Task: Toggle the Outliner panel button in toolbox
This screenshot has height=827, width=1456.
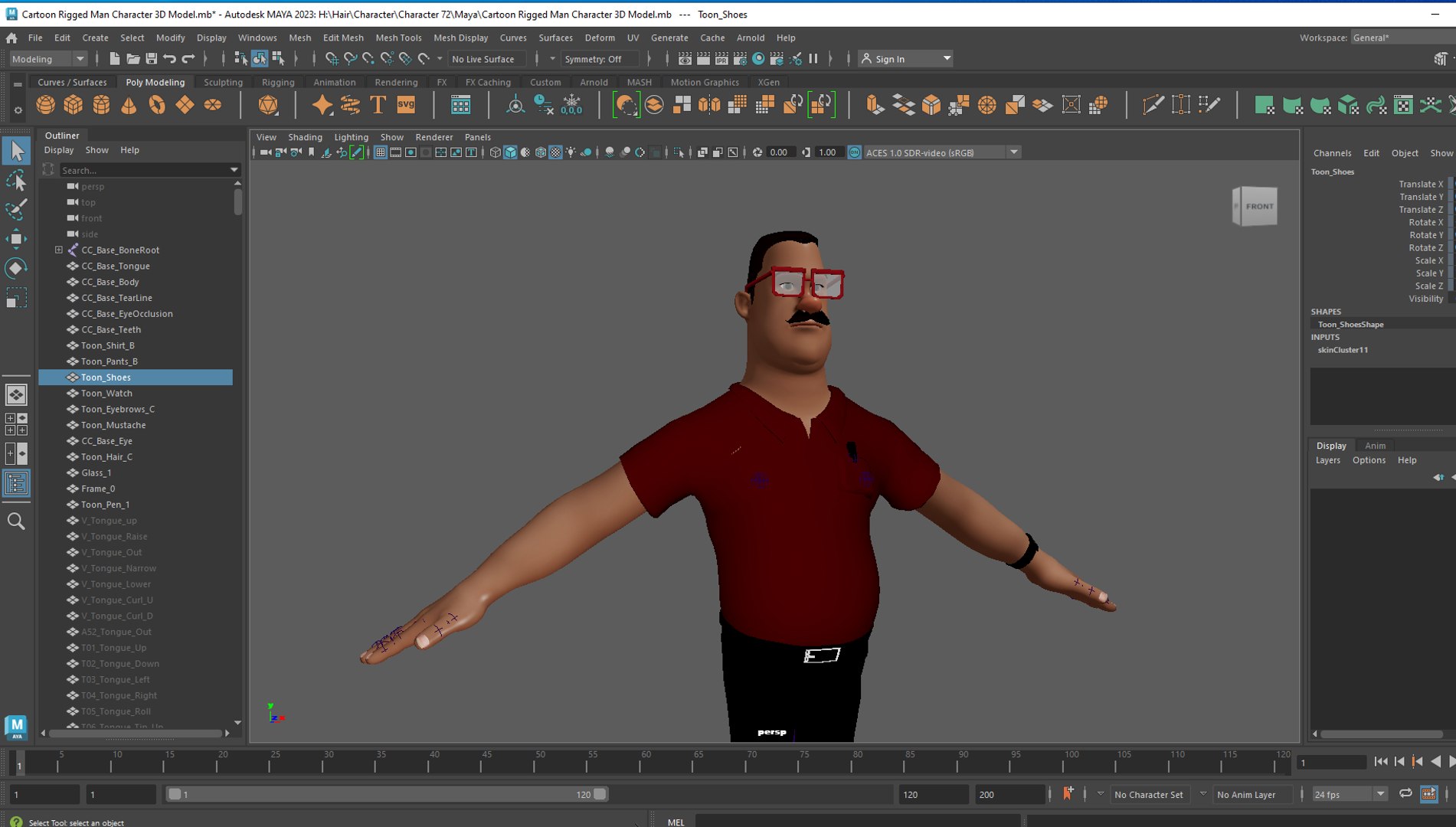Action: (x=16, y=483)
